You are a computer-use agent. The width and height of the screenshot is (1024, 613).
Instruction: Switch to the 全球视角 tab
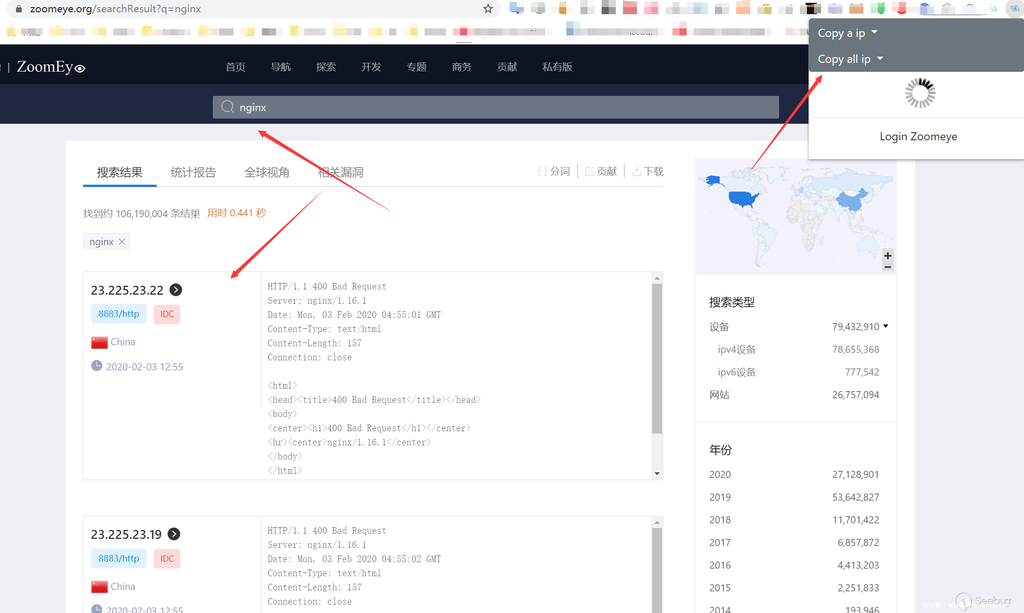[x=267, y=172]
